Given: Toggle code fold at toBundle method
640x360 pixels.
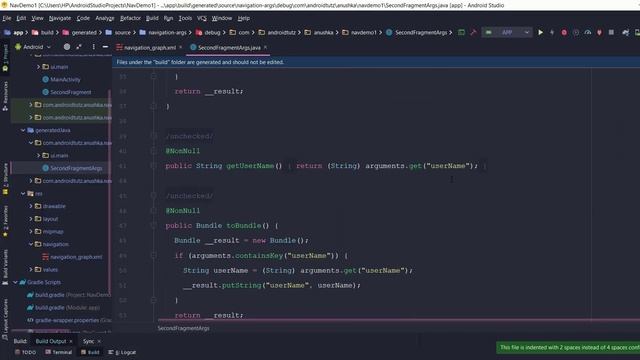Looking at the screenshot, I should [x=153, y=225].
